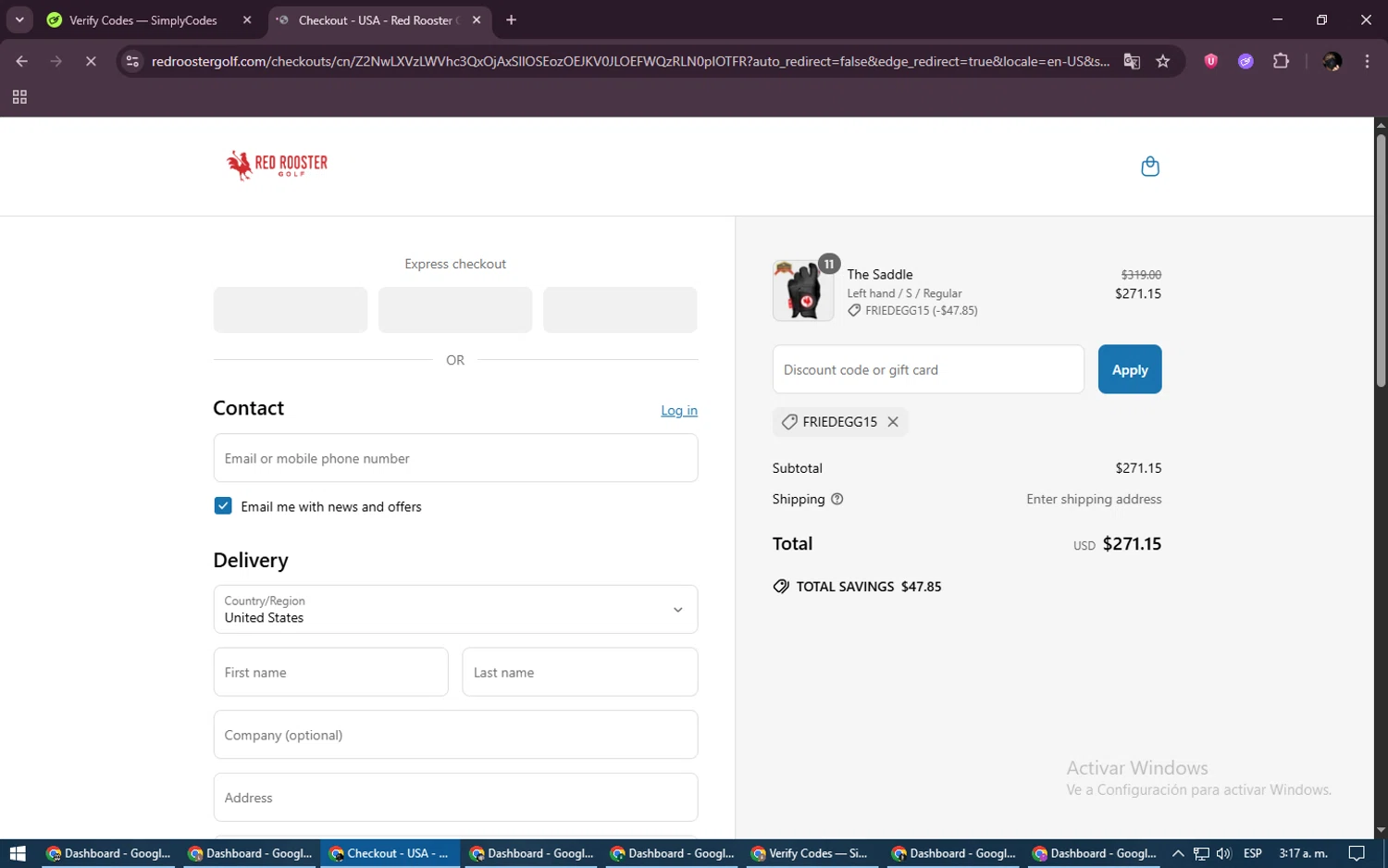The width and height of the screenshot is (1388, 868).
Task: Open the Verify Codes taskbar window
Action: 812,853
